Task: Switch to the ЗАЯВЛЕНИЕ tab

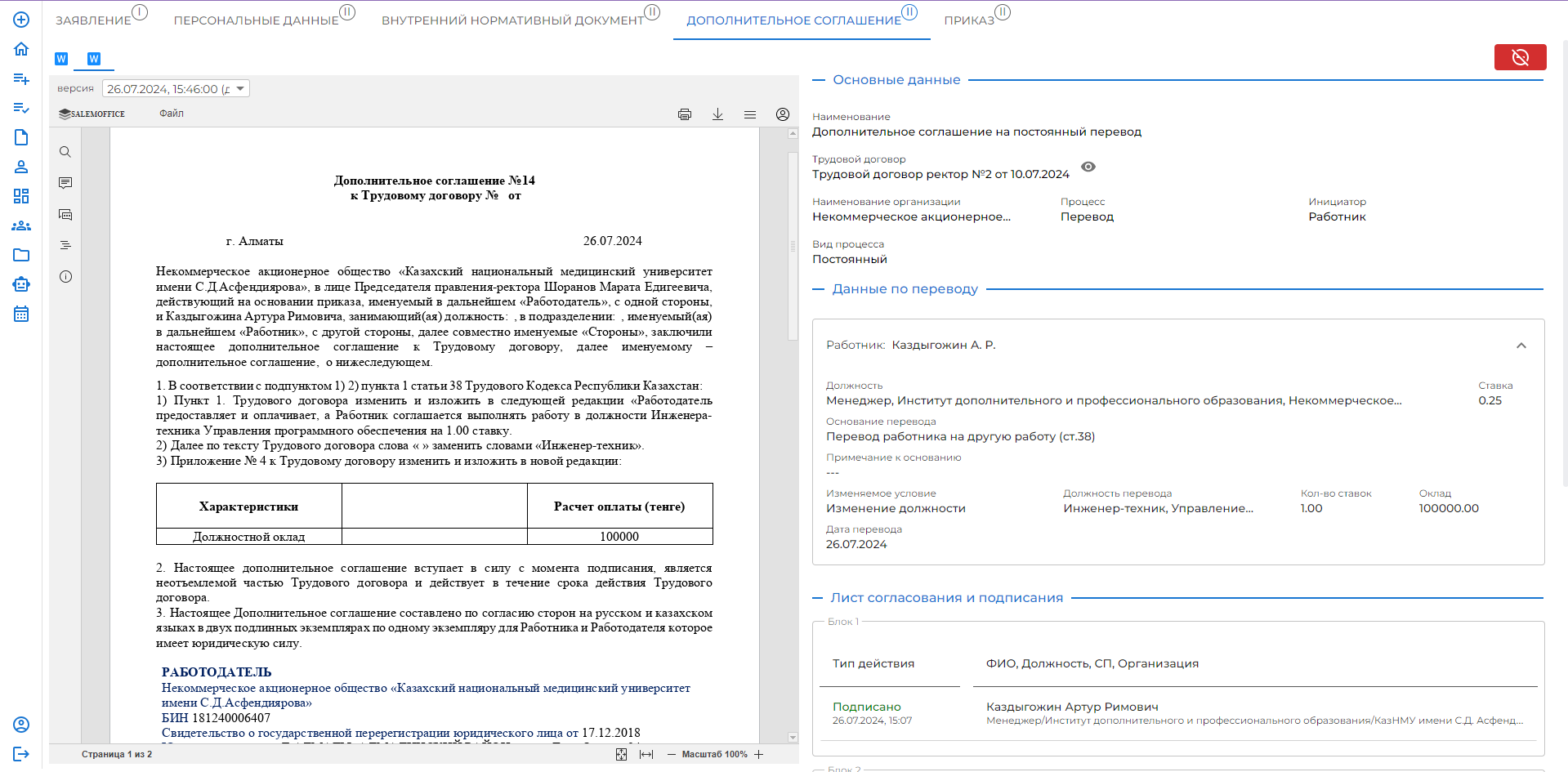Action: (x=93, y=20)
